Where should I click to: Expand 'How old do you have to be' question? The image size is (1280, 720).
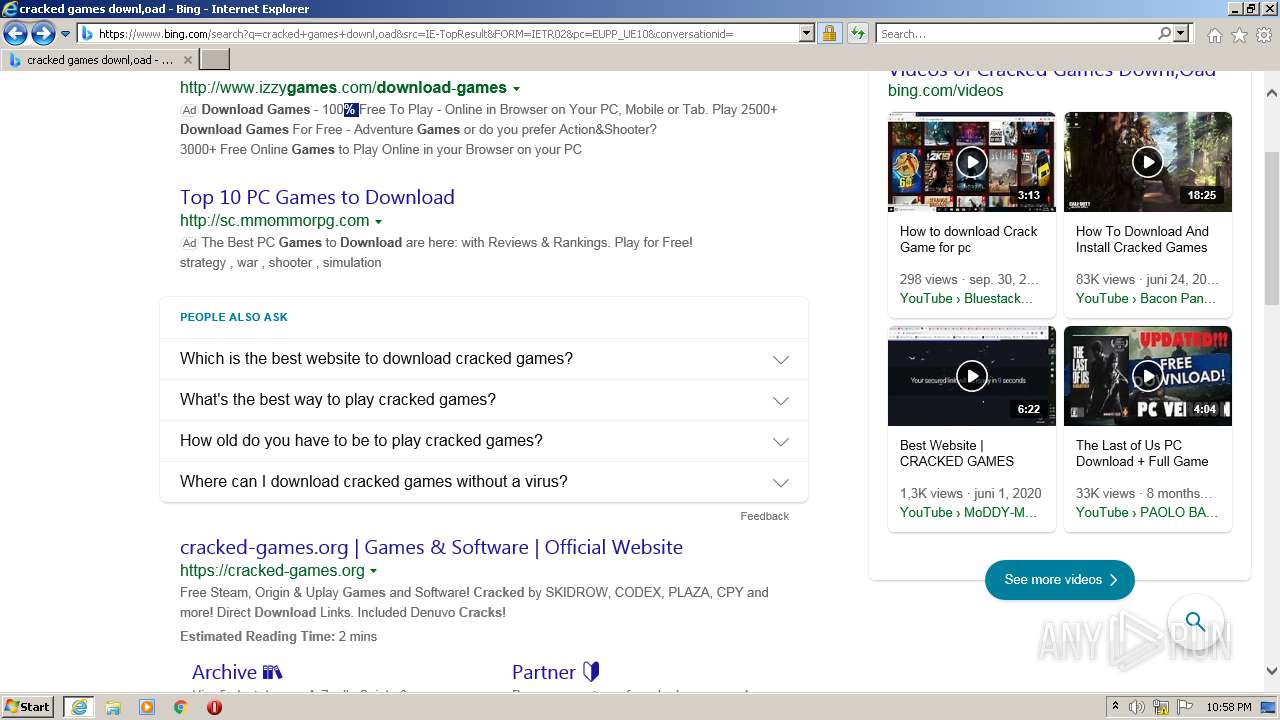coord(484,441)
